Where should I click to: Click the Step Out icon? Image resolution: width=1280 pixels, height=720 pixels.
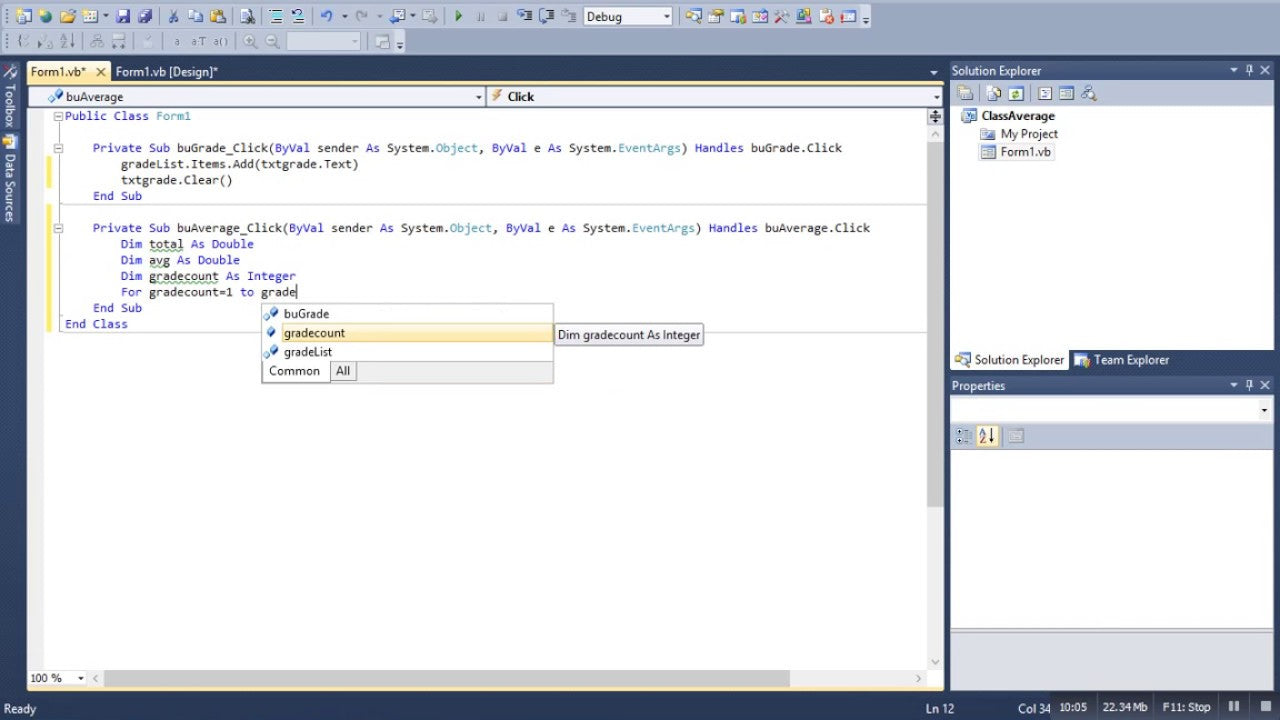point(569,16)
